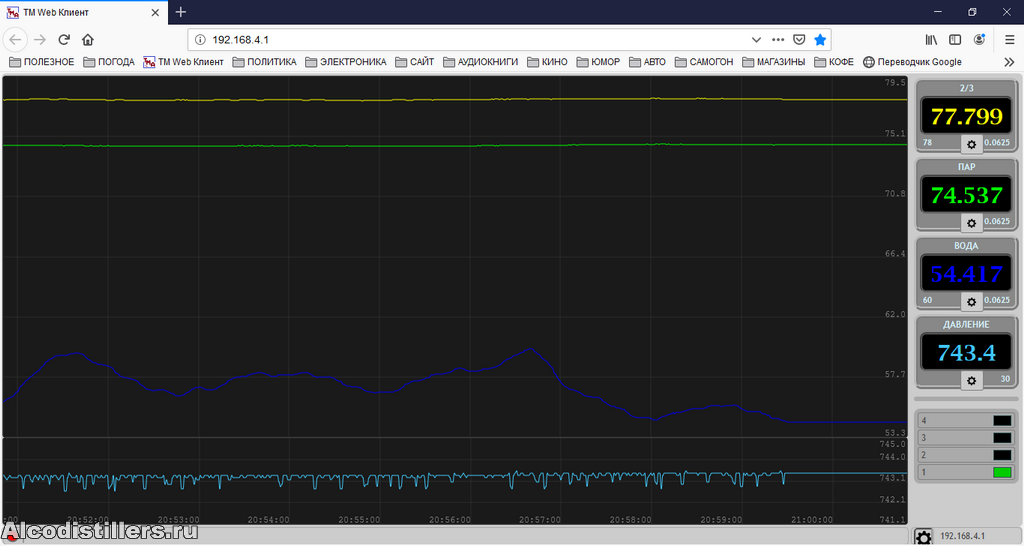Viewport: 1024px width, 546px height.
Task: Click the 192.168.4.1 status bar address
Action: point(962,536)
